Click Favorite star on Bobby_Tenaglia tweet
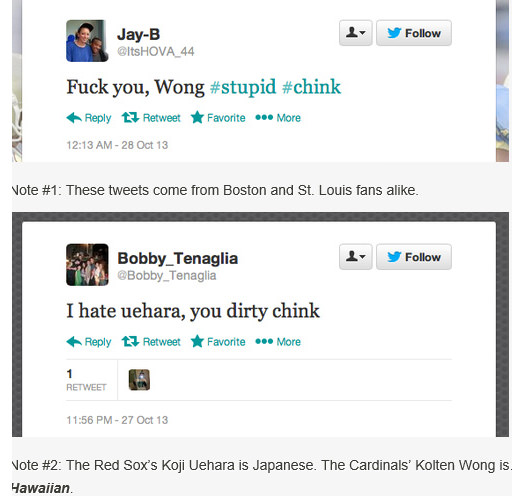This screenshot has height=496, width=512. pyautogui.click(x=197, y=341)
